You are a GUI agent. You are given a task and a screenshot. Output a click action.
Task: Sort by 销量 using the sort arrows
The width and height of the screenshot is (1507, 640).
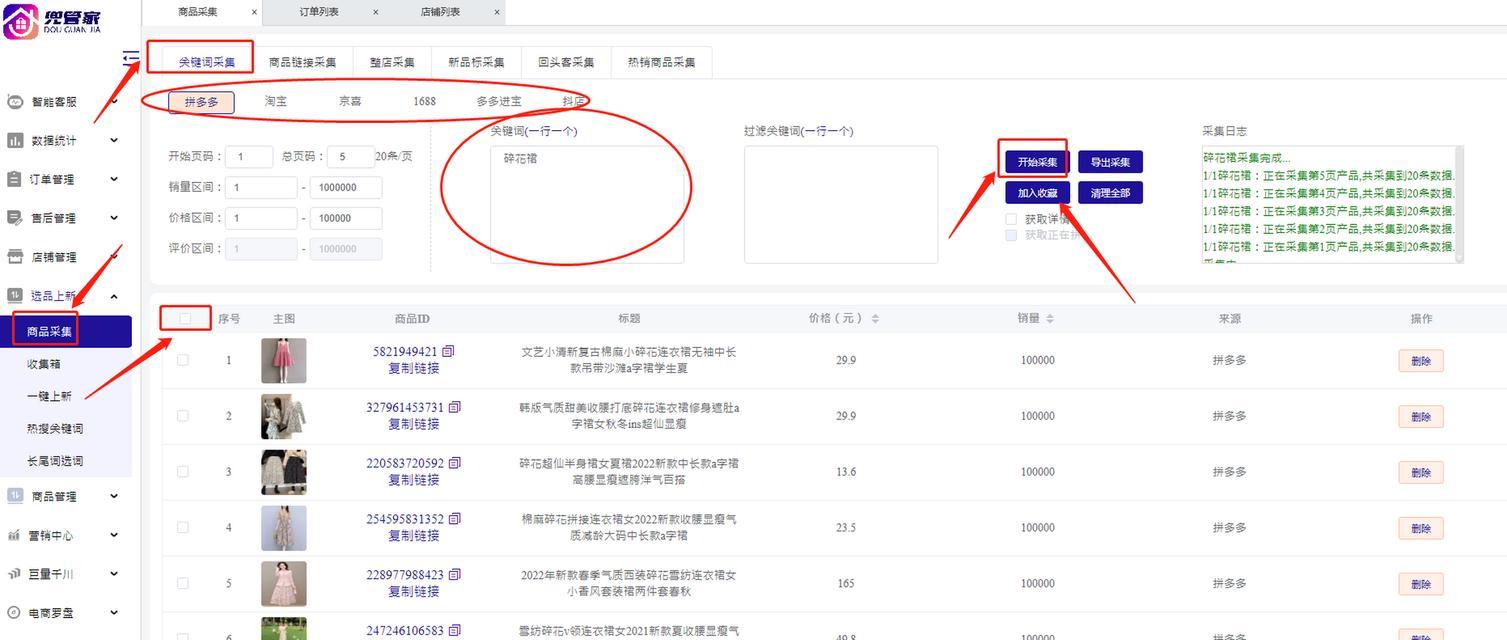(x=1049, y=319)
